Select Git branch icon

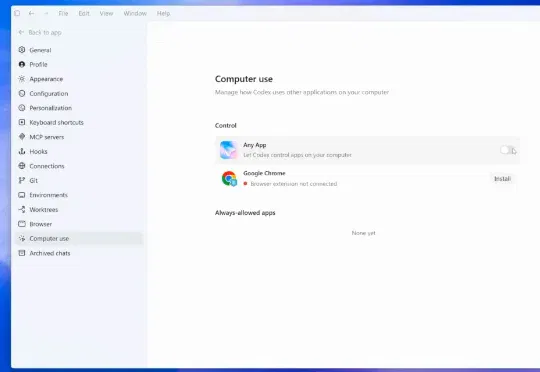(x=22, y=180)
